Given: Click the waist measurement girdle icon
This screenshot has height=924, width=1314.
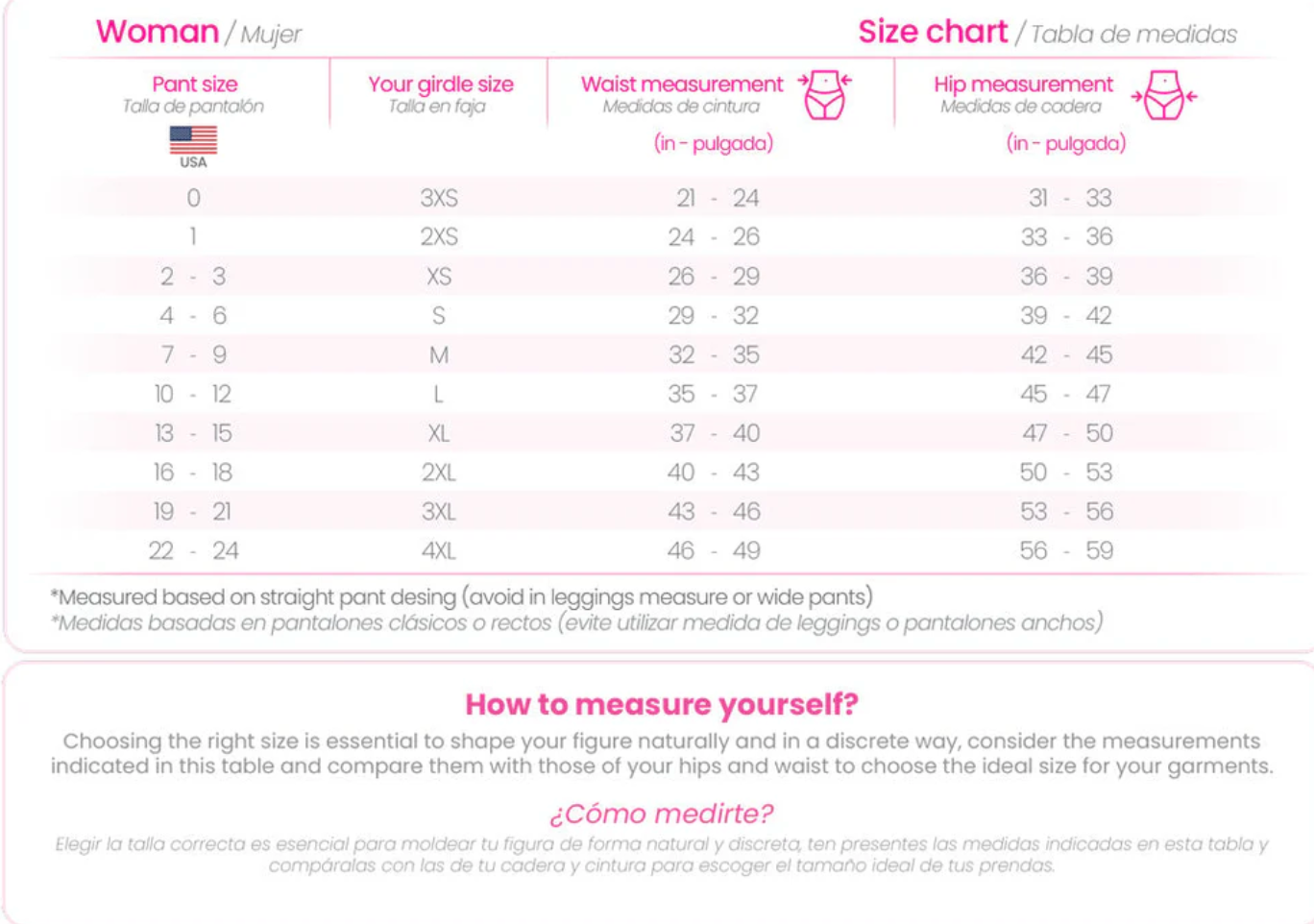Looking at the screenshot, I should [x=824, y=94].
